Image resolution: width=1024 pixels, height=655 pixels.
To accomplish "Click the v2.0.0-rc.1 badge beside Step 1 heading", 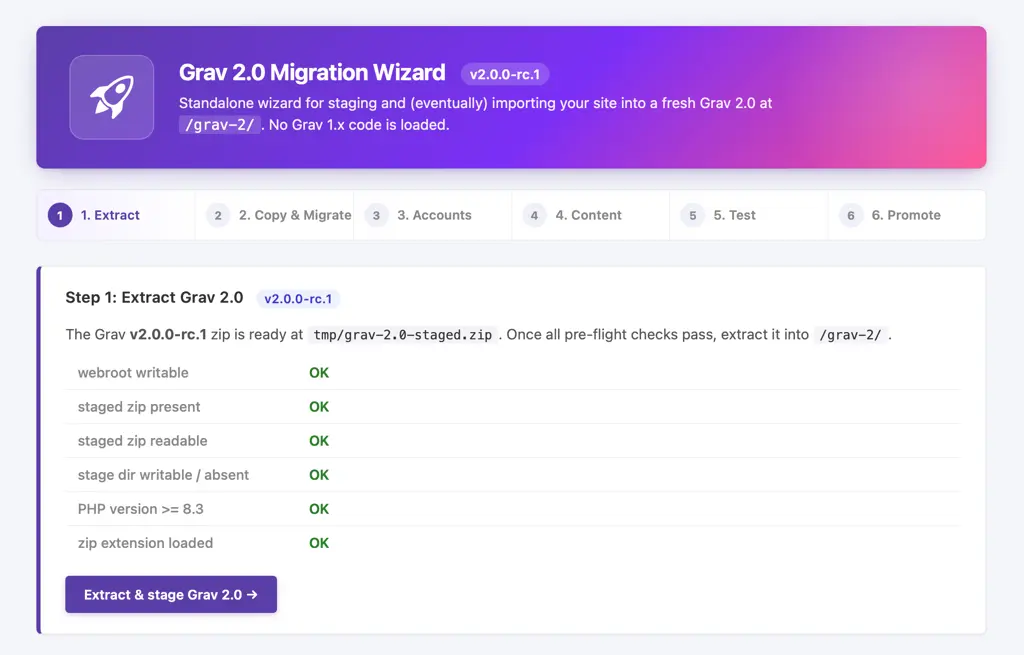I will (x=298, y=298).
